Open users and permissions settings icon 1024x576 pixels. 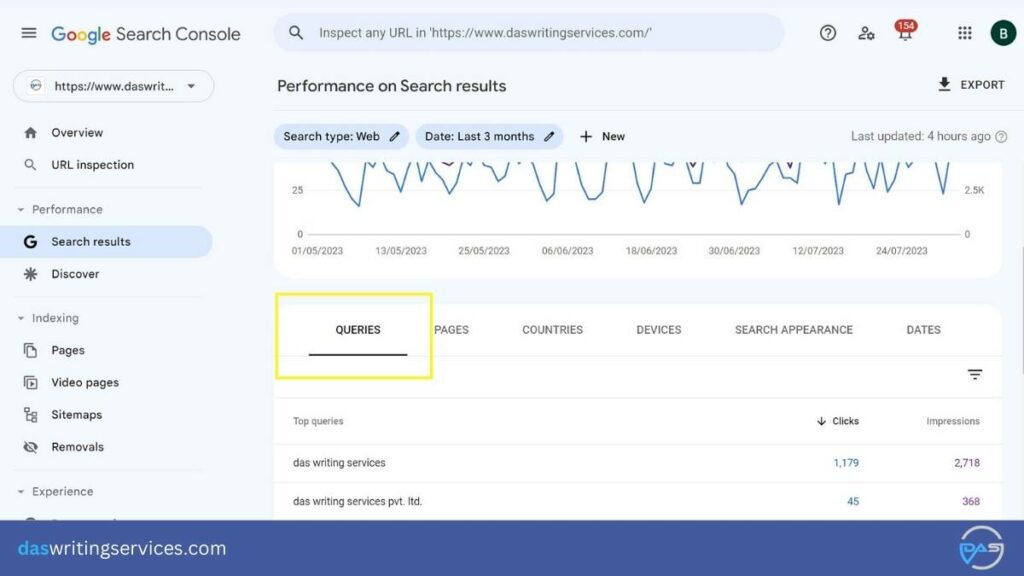pyautogui.click(x=866, y=33)
